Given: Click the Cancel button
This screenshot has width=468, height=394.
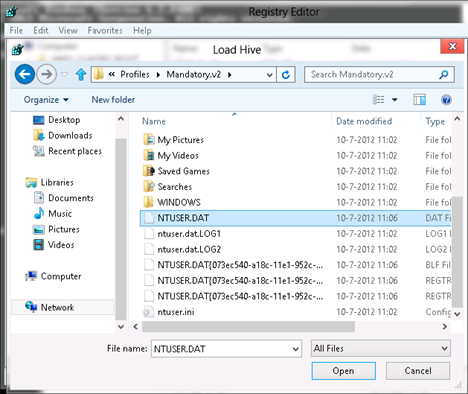Looking at the screenshot, I should coord(418,371).
